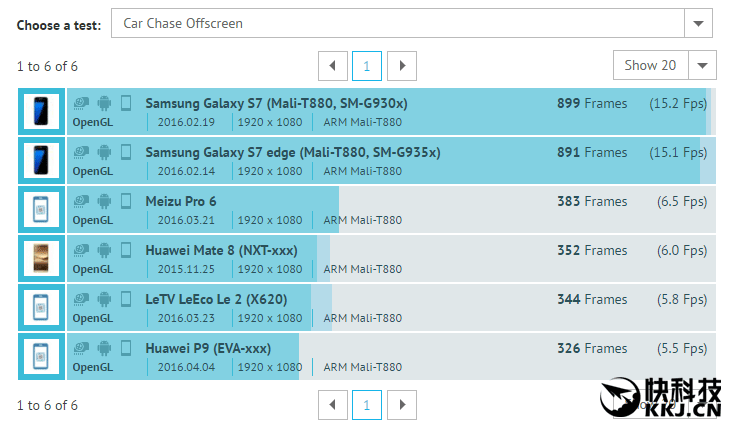
Task: Click the bottom pagination previous arrow
Action: [333, 405]
